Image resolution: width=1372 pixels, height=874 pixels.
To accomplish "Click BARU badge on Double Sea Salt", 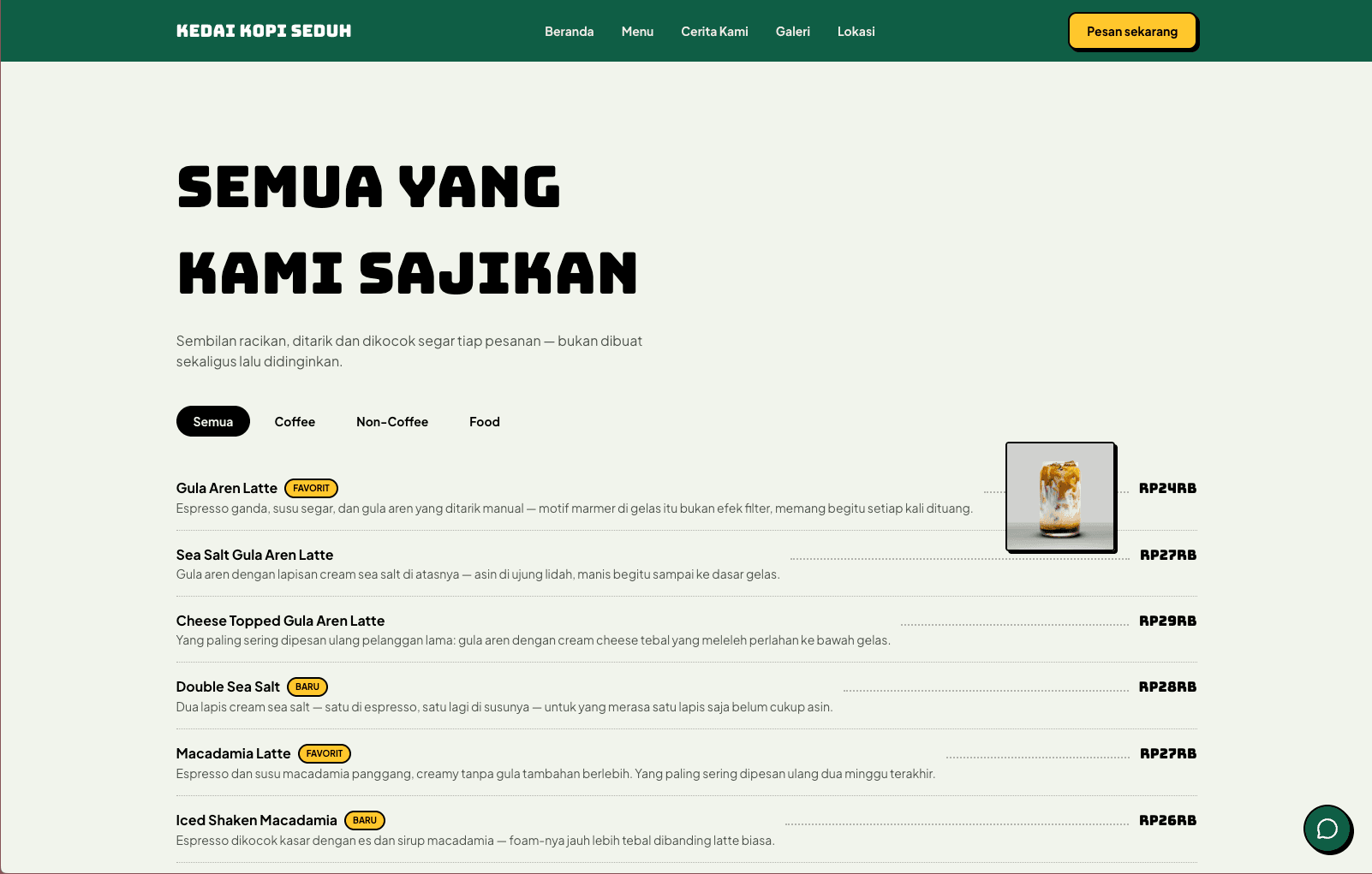I will click(307, 687).
